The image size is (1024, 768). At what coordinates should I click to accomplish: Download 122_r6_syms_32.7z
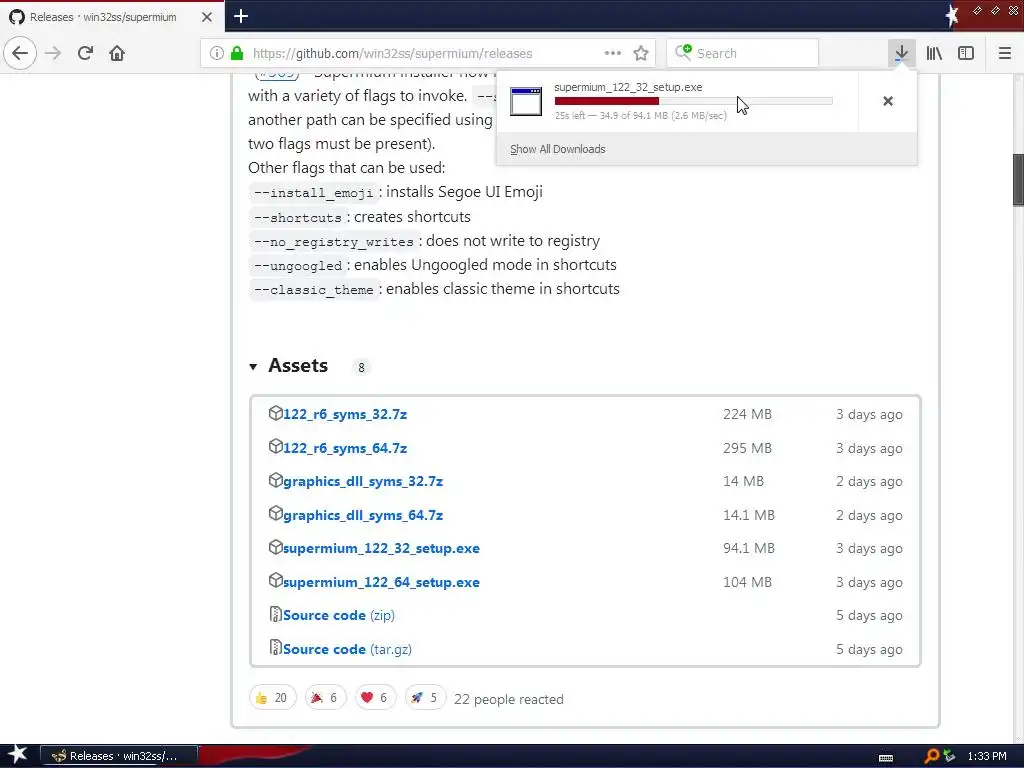(345, 414)
